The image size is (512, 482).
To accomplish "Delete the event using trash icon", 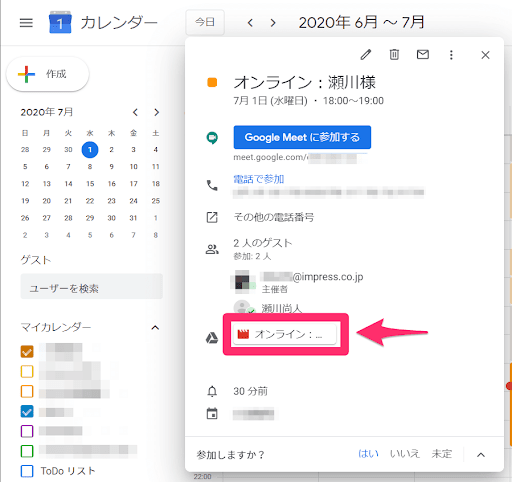I will click(x=394, y=54).
